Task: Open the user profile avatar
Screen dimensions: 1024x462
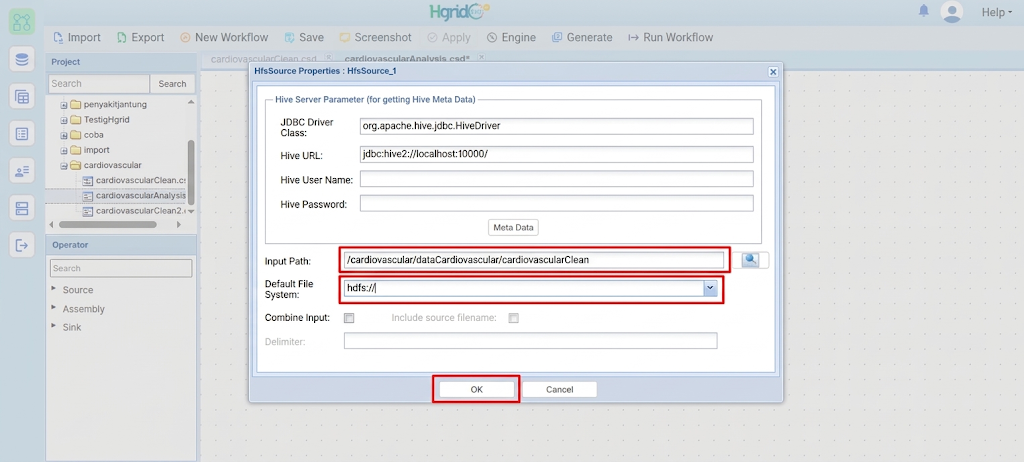Action: pos(952,12)
